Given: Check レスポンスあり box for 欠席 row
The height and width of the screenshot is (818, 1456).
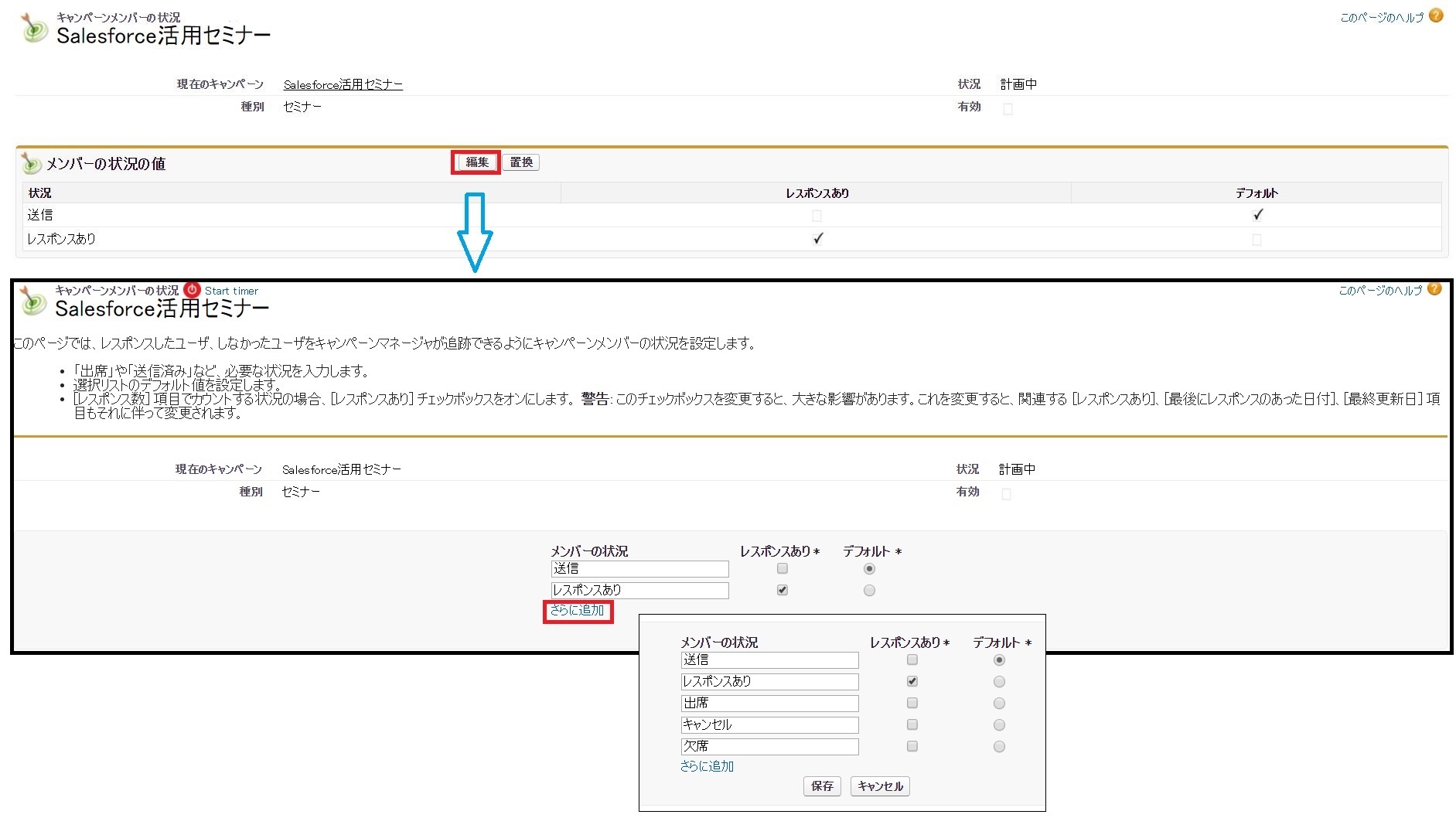Looking at the screenshot, I should pos(912,746).
